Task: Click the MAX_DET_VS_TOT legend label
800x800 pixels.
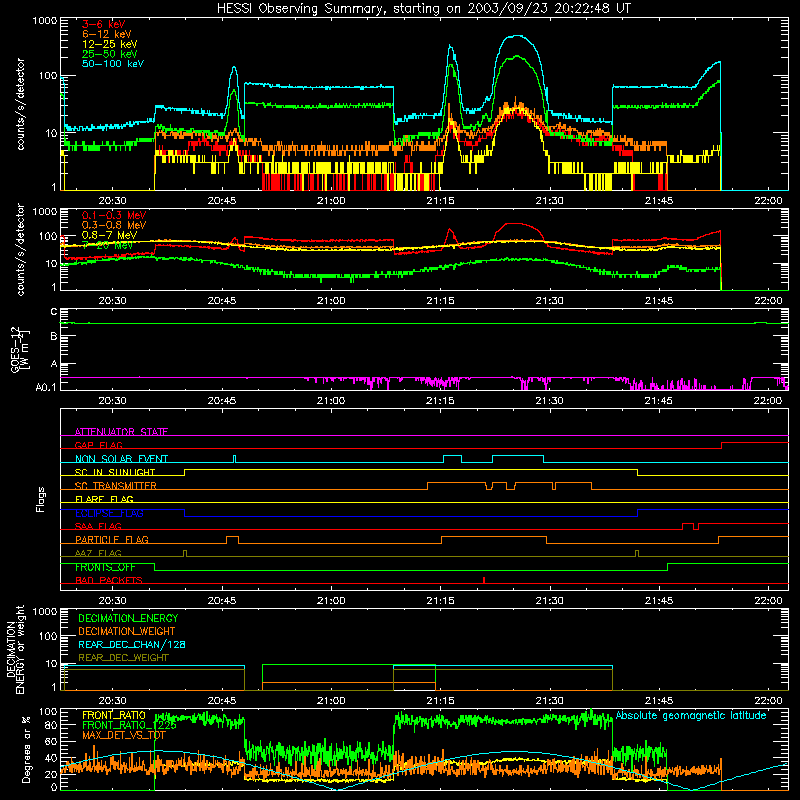Action: 124,735
